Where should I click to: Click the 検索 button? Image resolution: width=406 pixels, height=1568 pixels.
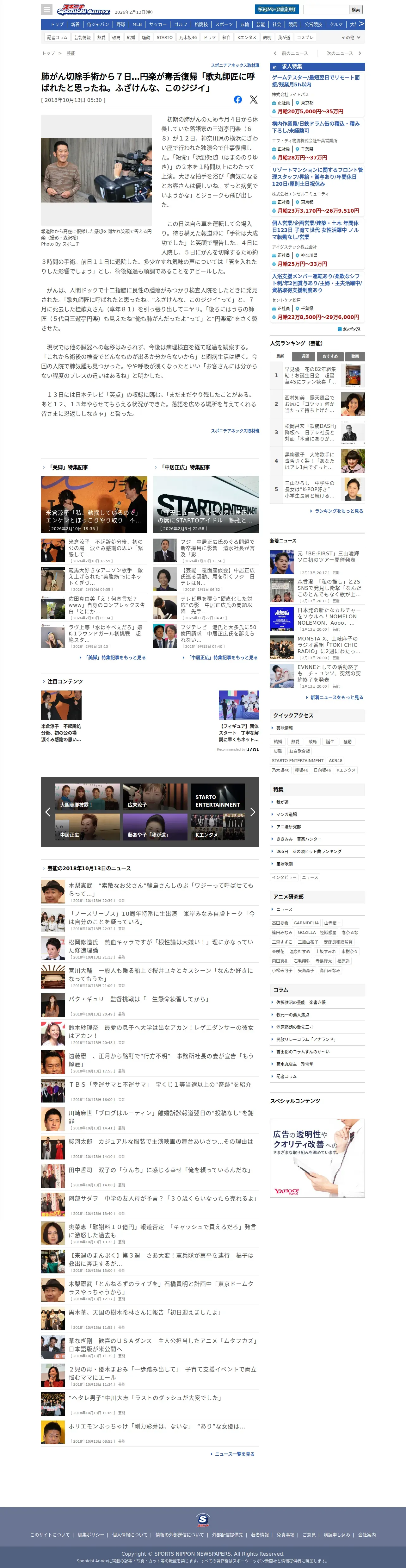tap(356, 9)
